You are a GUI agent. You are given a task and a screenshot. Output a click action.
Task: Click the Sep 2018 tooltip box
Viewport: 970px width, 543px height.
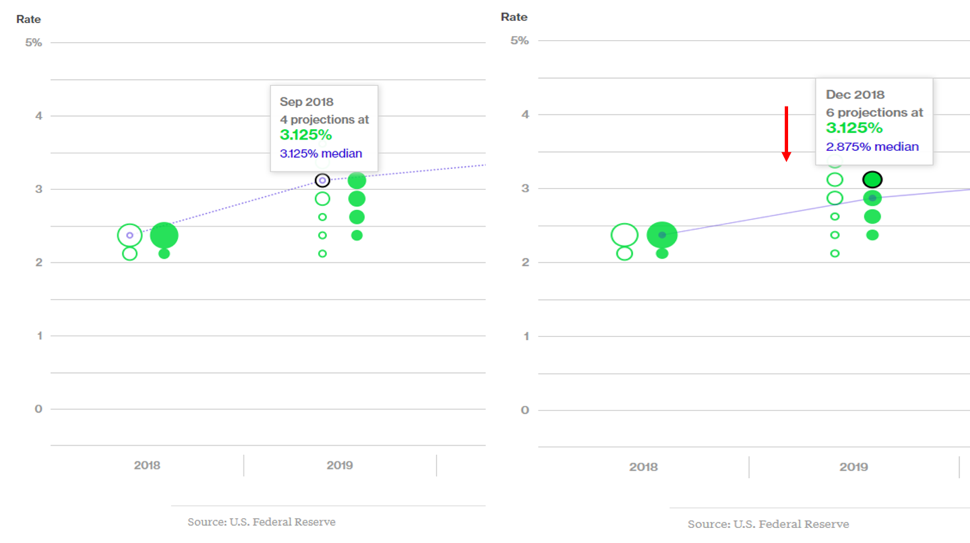pyautogui.click(x=324, y=126)
